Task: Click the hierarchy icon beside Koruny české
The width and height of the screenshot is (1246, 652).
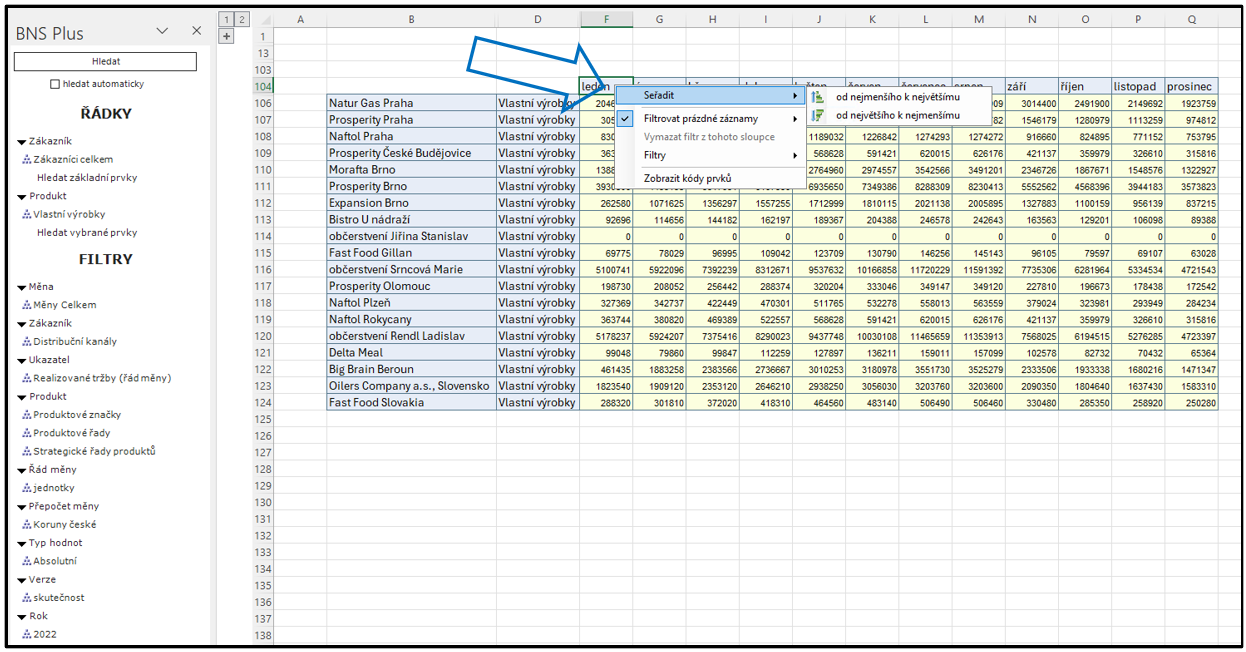Action: click(x=26, y=524)
